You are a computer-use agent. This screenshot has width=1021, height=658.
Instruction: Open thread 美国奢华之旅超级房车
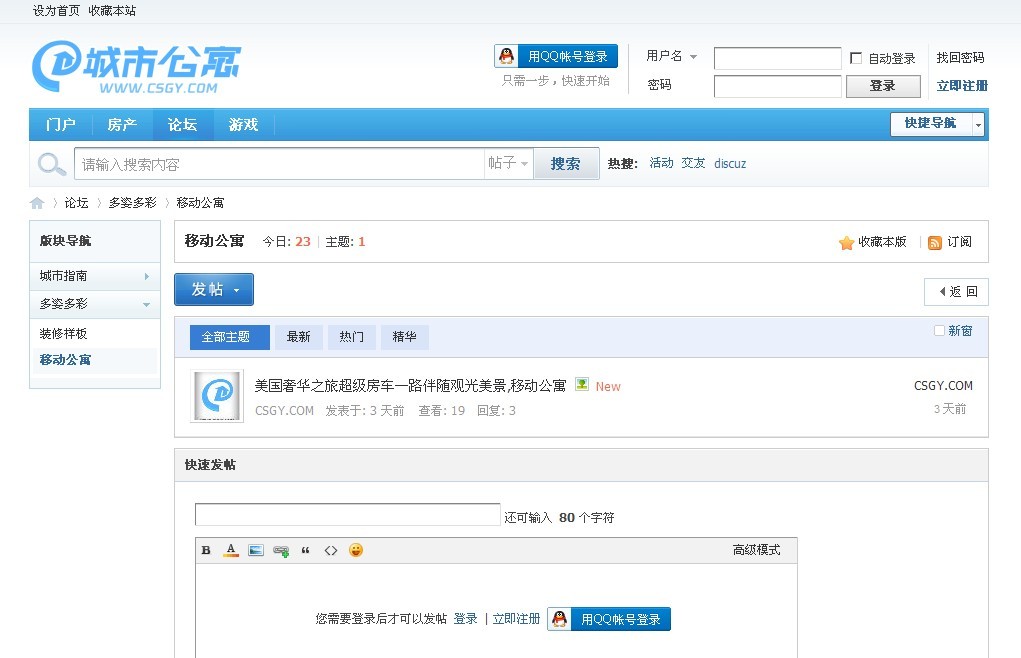click(x=410, y=386)
